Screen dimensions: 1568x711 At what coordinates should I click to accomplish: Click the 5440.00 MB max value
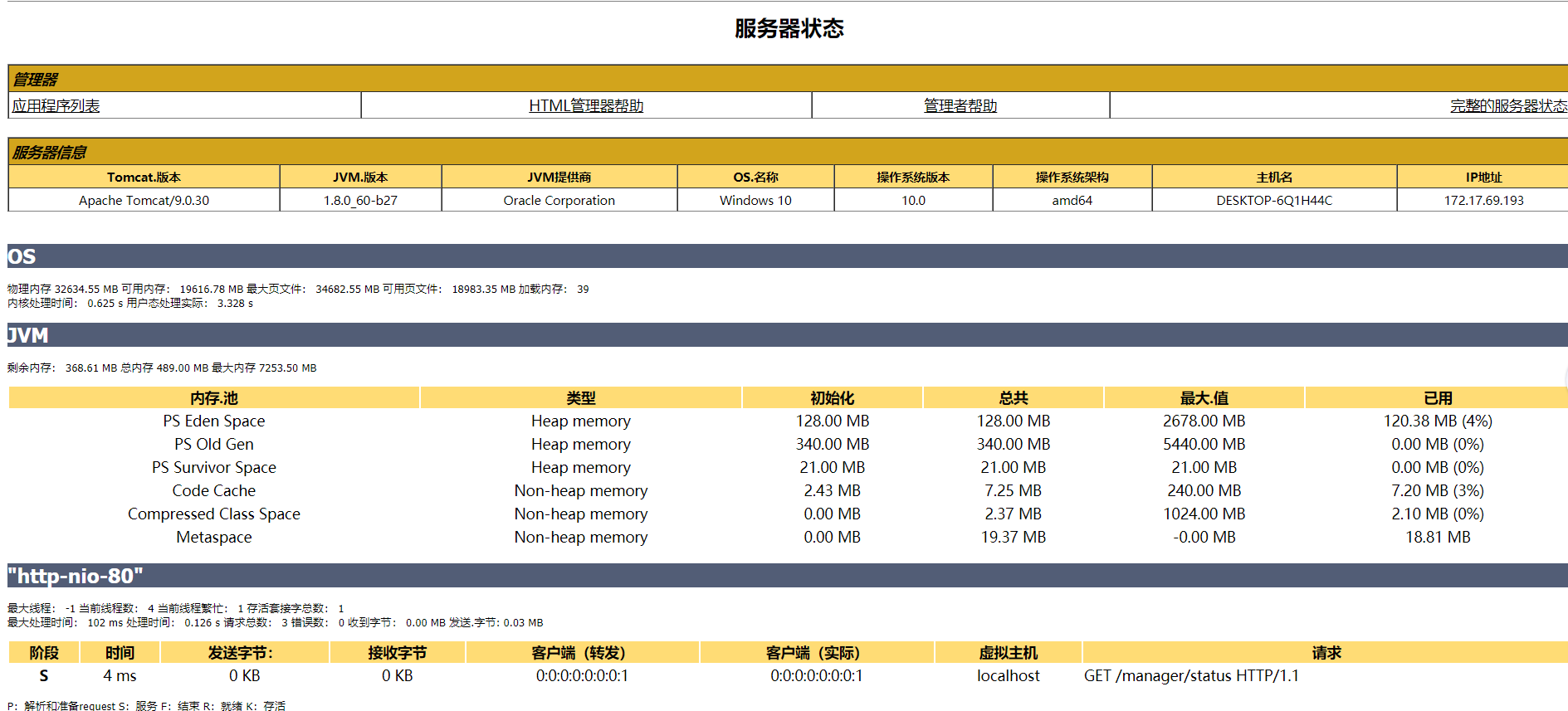pos(1204,444)
